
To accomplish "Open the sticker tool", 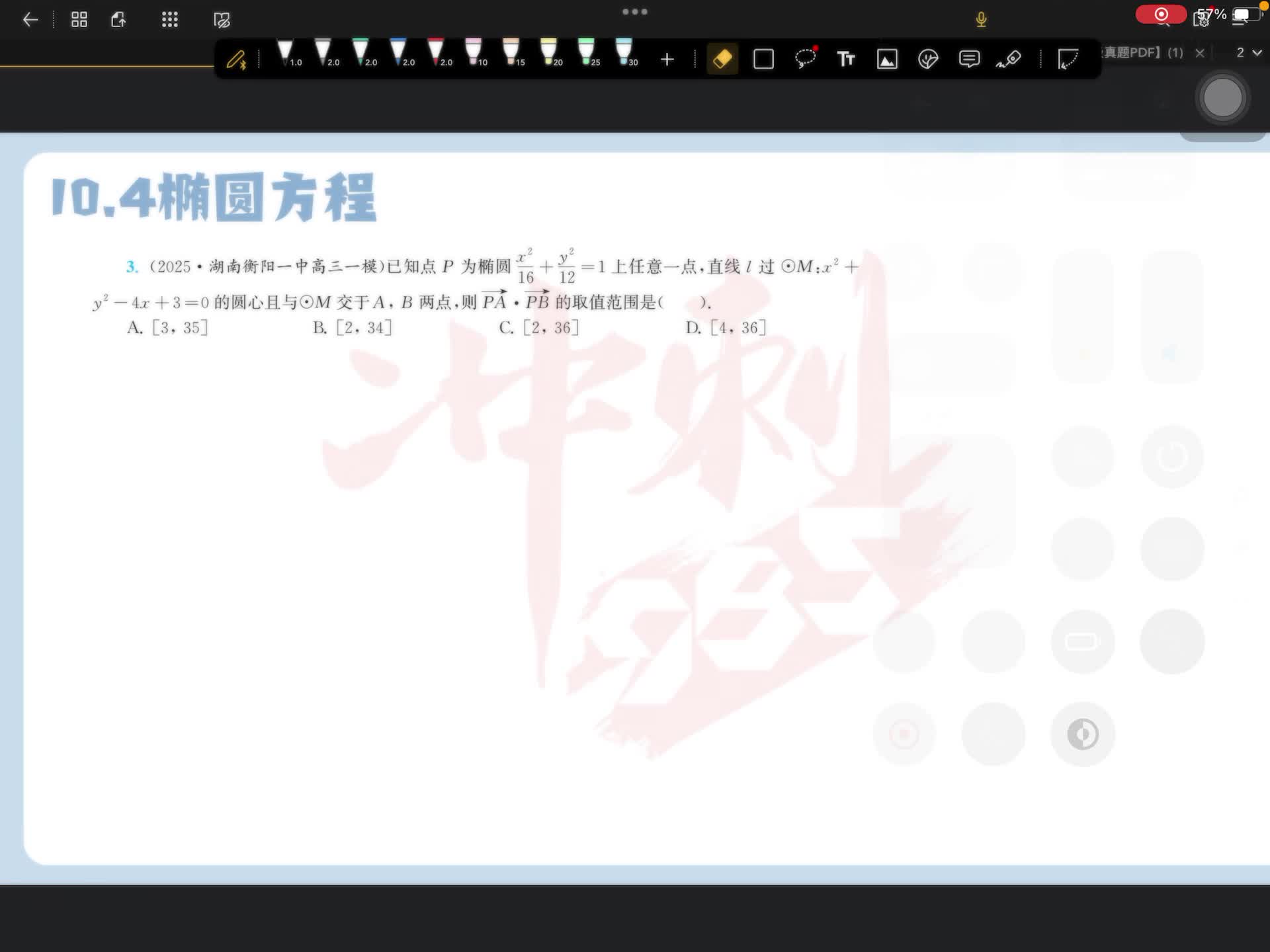I will coord(928,59).
